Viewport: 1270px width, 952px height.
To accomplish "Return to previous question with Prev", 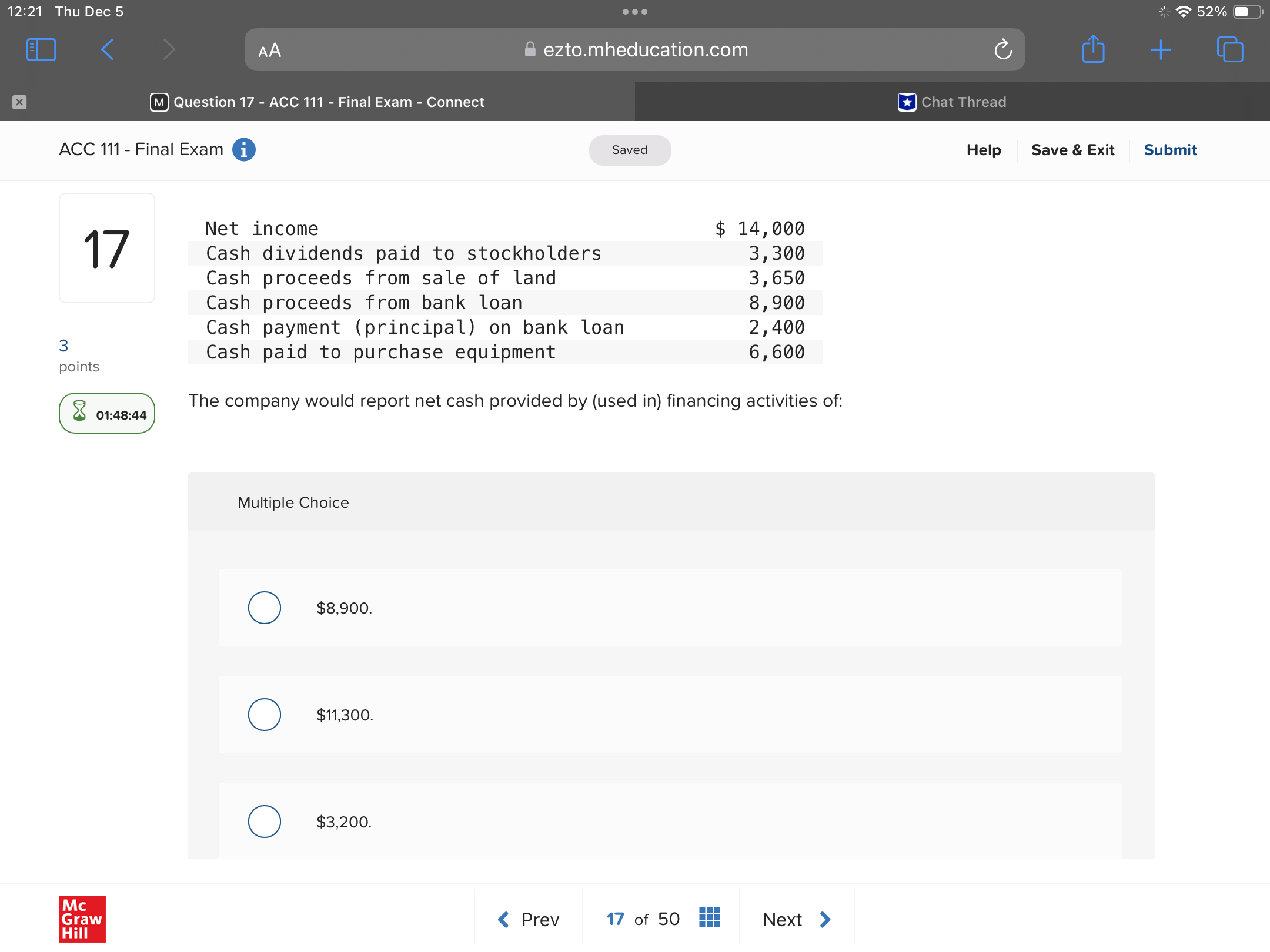I will point(528,919).
